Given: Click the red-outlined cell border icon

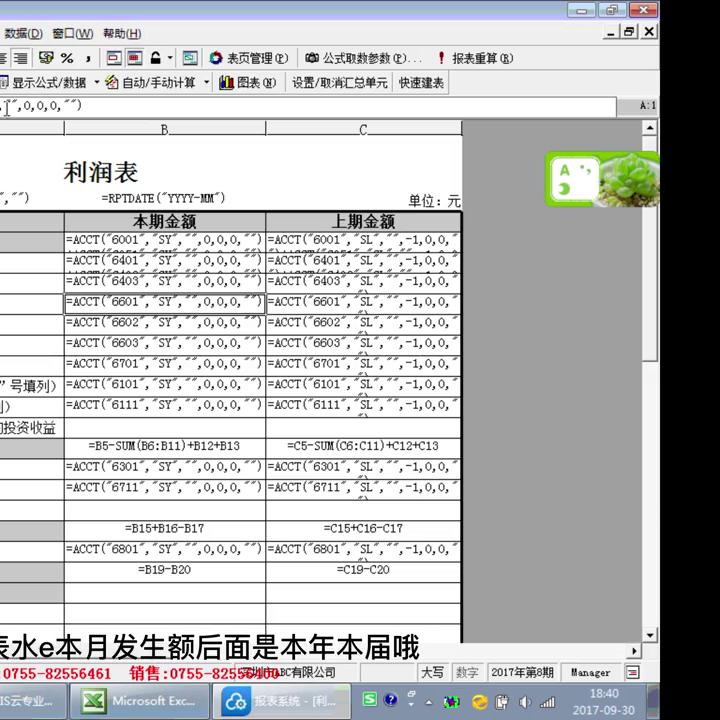Looking at the screenshot, I should [114, 58].
